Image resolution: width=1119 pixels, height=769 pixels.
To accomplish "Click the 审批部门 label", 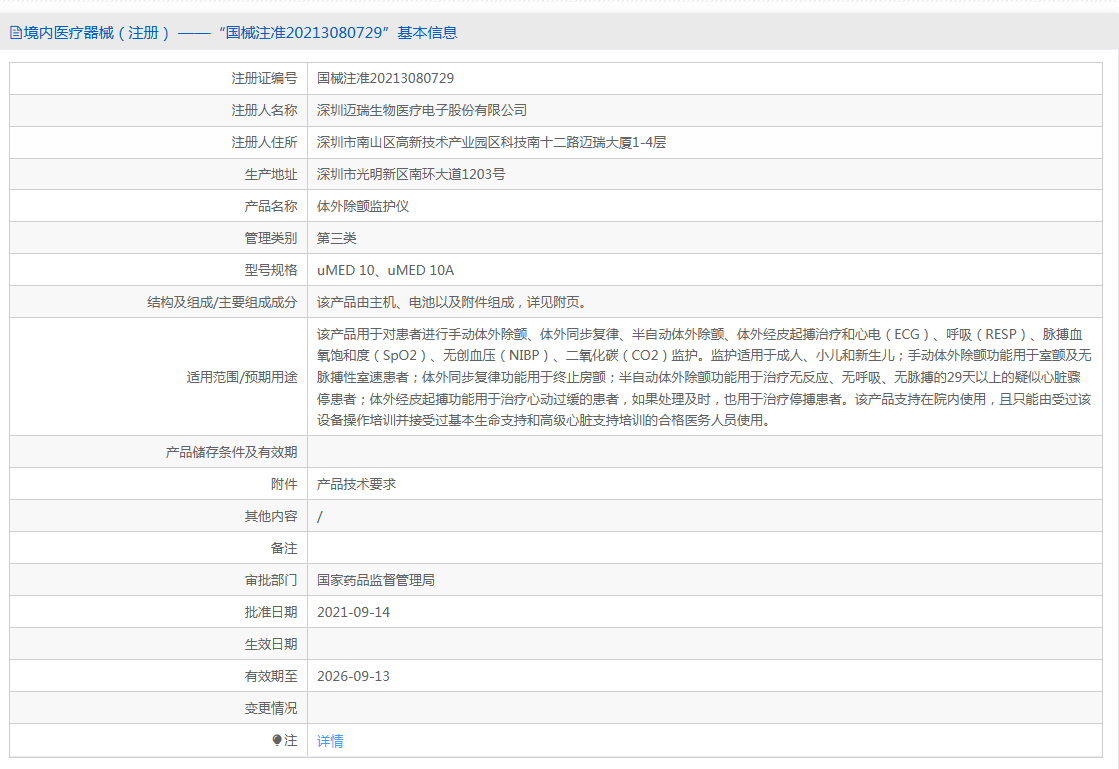I will coord(270,581).
